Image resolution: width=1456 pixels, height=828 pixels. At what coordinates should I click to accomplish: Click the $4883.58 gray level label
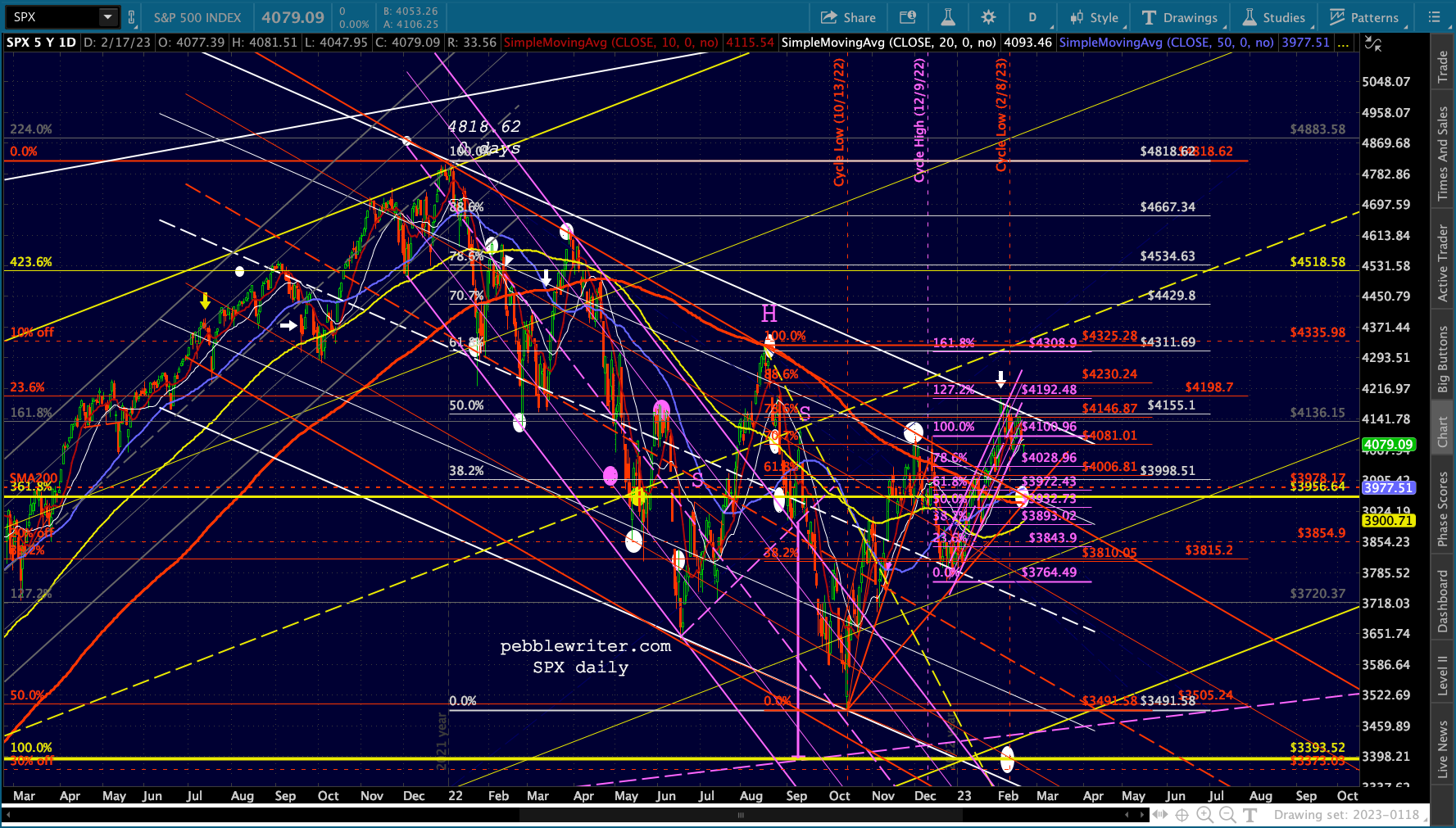[1318, 129]
